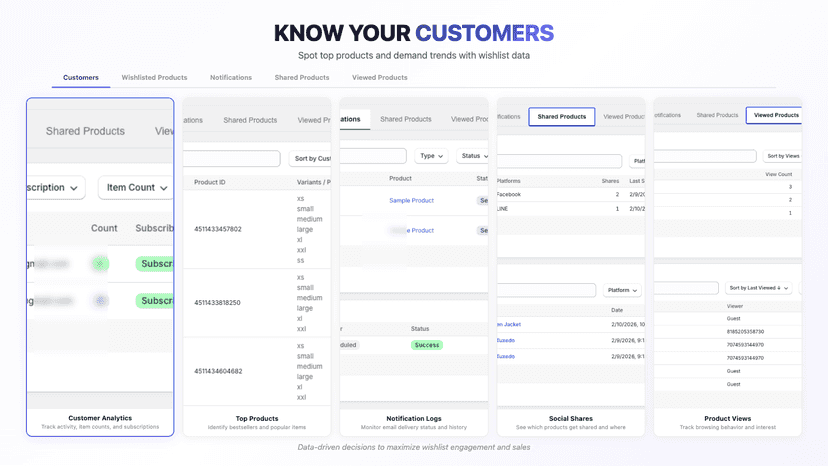828x466 pixels.
Task: Open the Status filter dropdown in Notification Logs
Action: 473,156
